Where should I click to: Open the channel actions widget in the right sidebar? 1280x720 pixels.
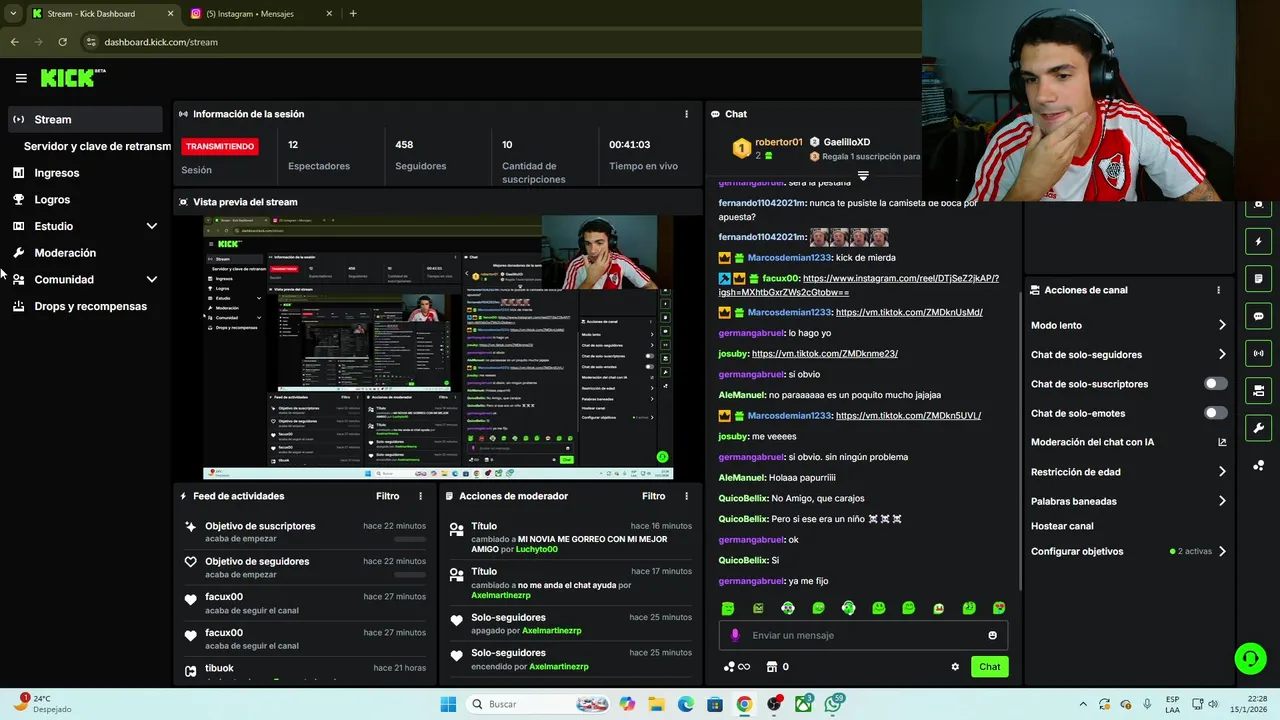(1258, 390)
